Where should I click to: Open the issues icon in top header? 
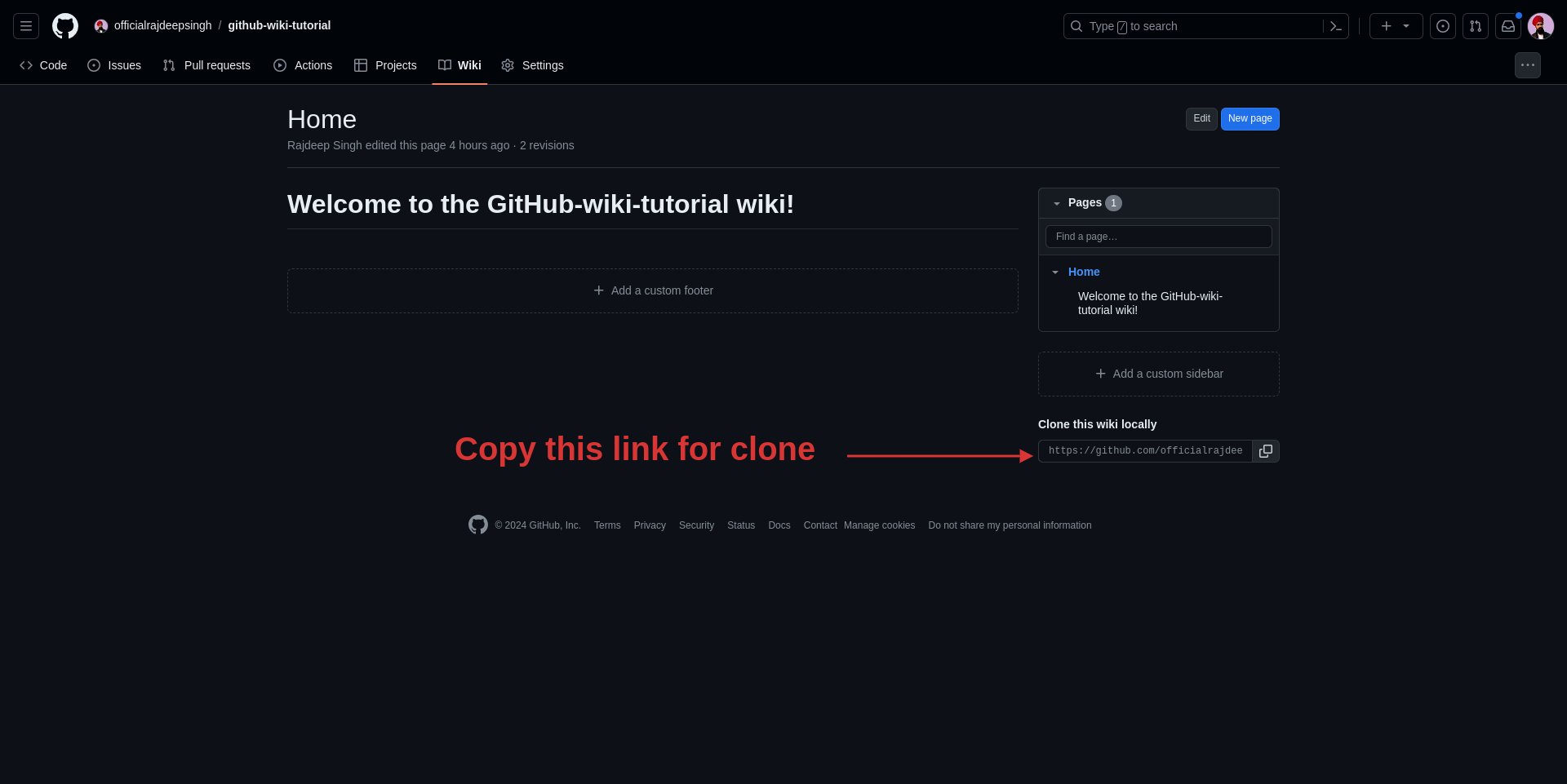pos(1443,26)
